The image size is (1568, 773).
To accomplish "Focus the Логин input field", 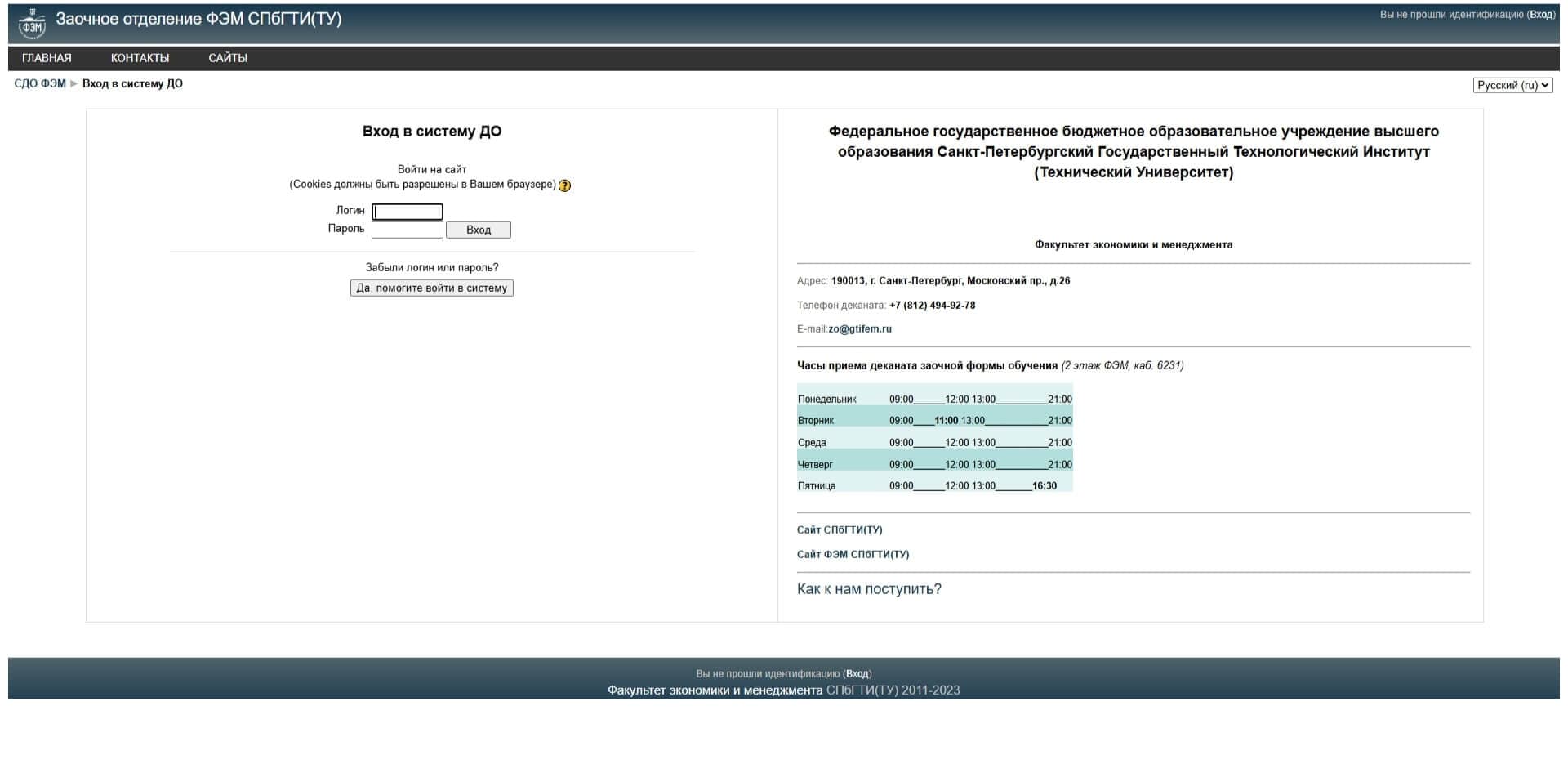I will click(408, 212).
